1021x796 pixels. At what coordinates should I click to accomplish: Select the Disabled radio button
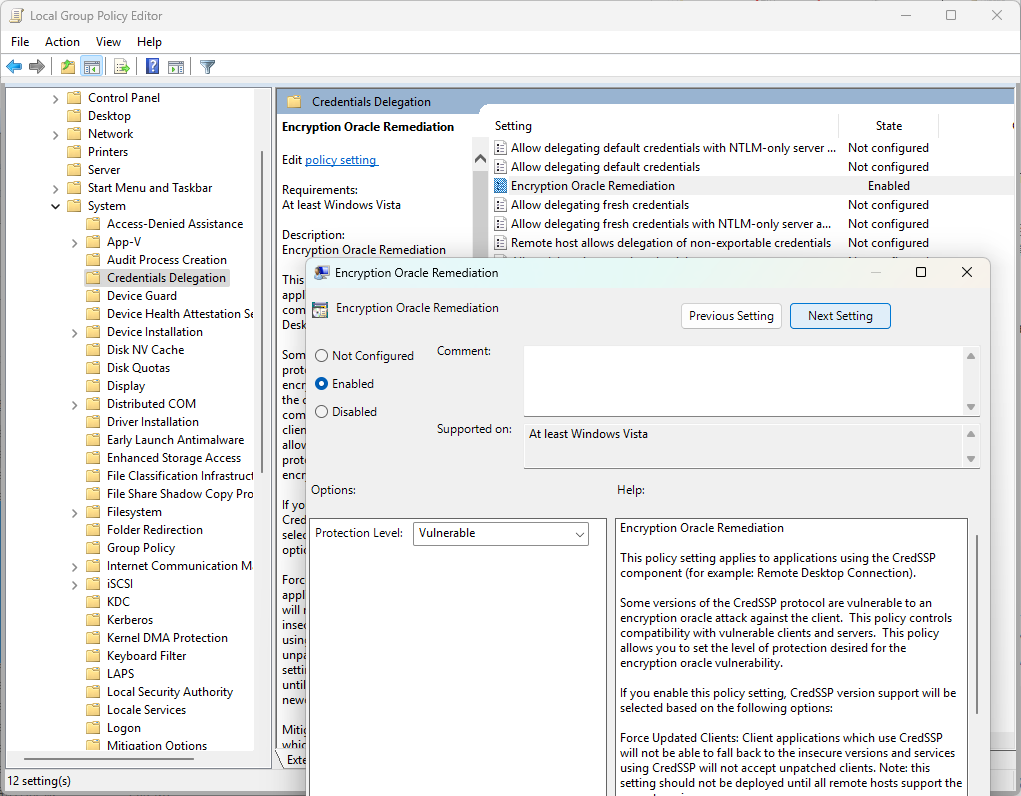[321, 412]
